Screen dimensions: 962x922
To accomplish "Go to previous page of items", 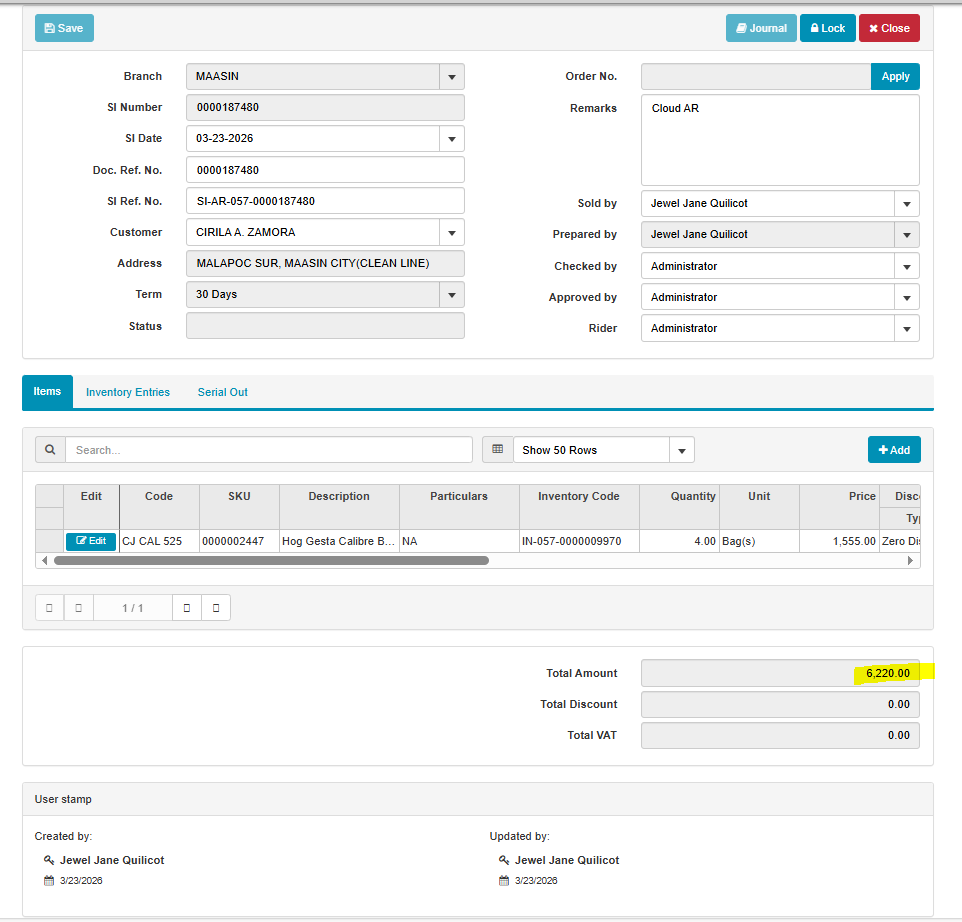I will click(x=78, y=608).
